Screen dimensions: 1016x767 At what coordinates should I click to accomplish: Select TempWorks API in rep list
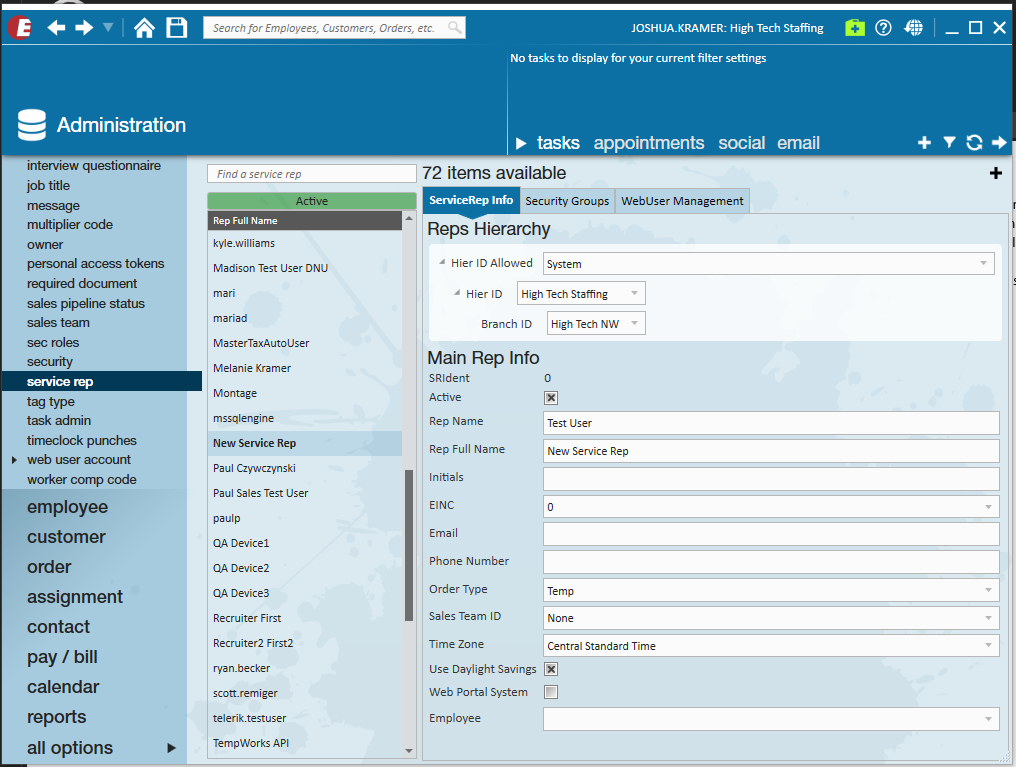click(305, 743)
